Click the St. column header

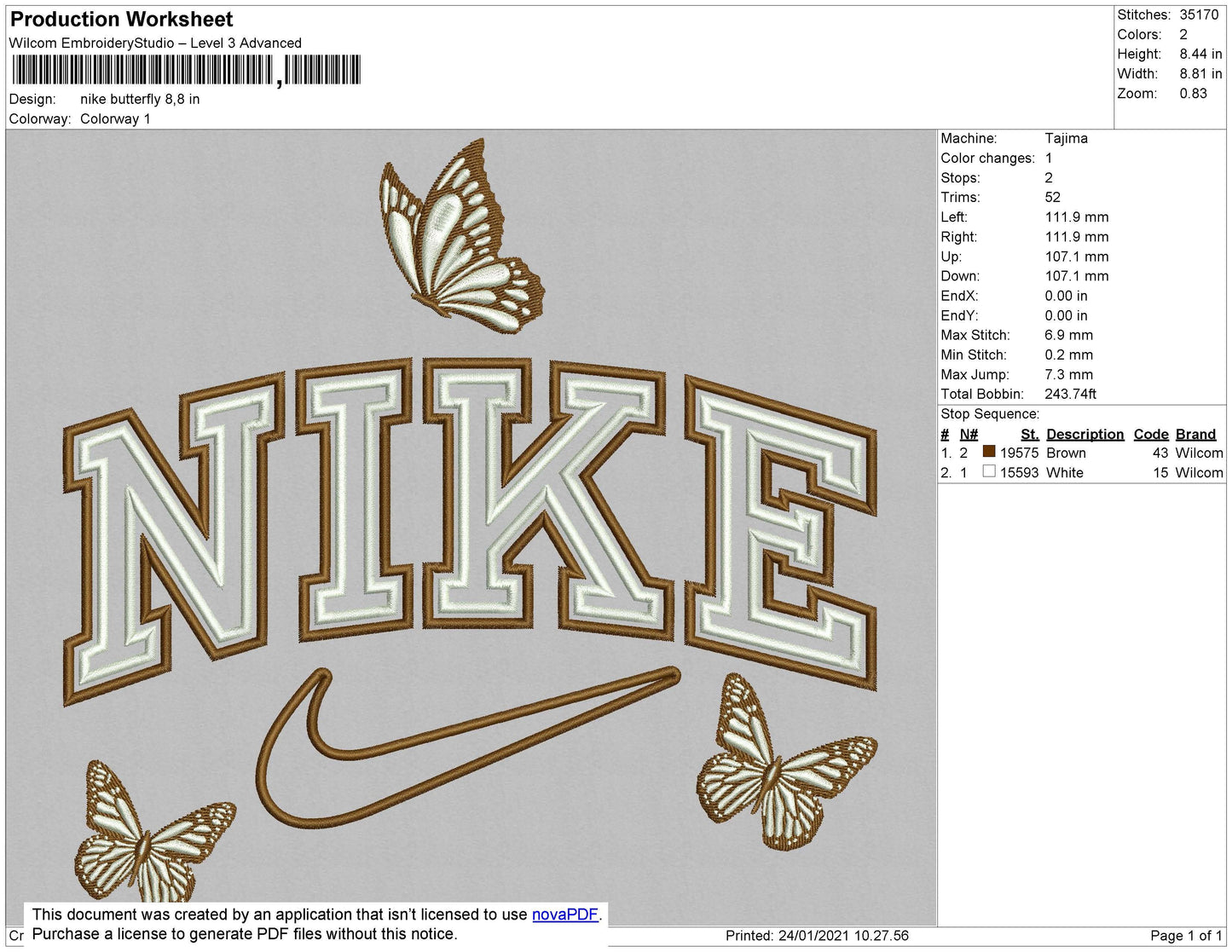pyautogui.click(x=1029, y=435)
